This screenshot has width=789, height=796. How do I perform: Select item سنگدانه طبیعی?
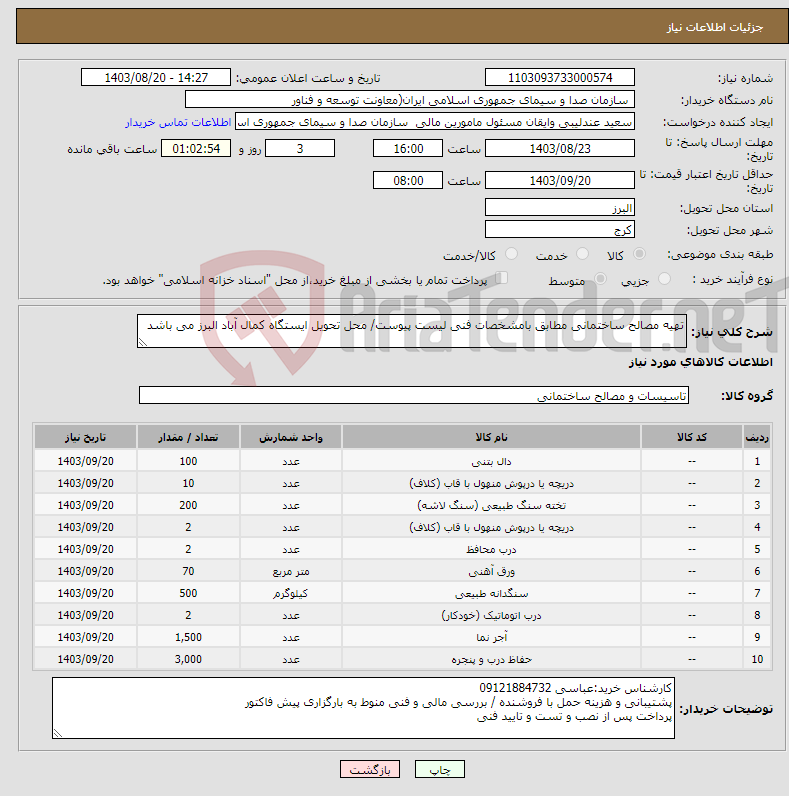491,593
